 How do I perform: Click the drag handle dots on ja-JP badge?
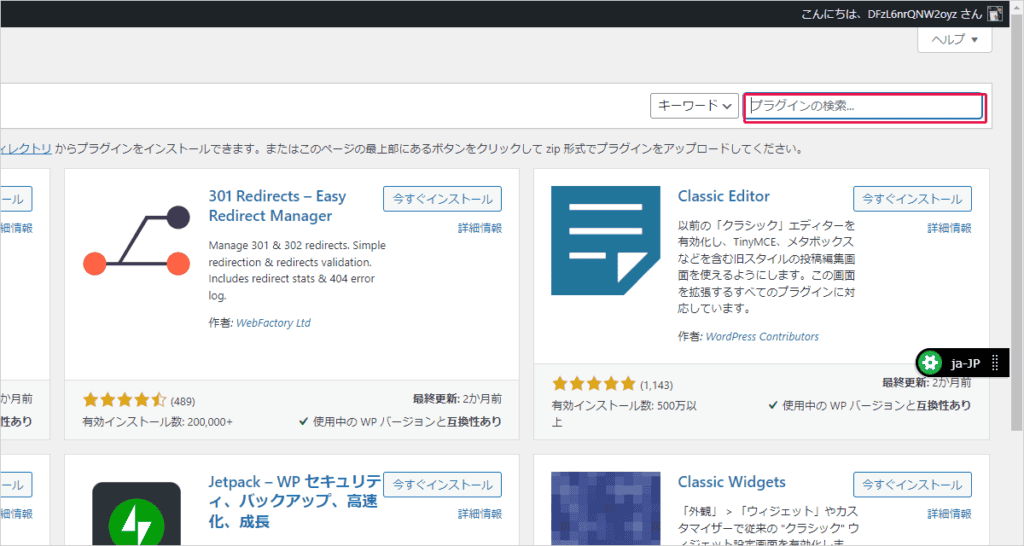[995, 362]
